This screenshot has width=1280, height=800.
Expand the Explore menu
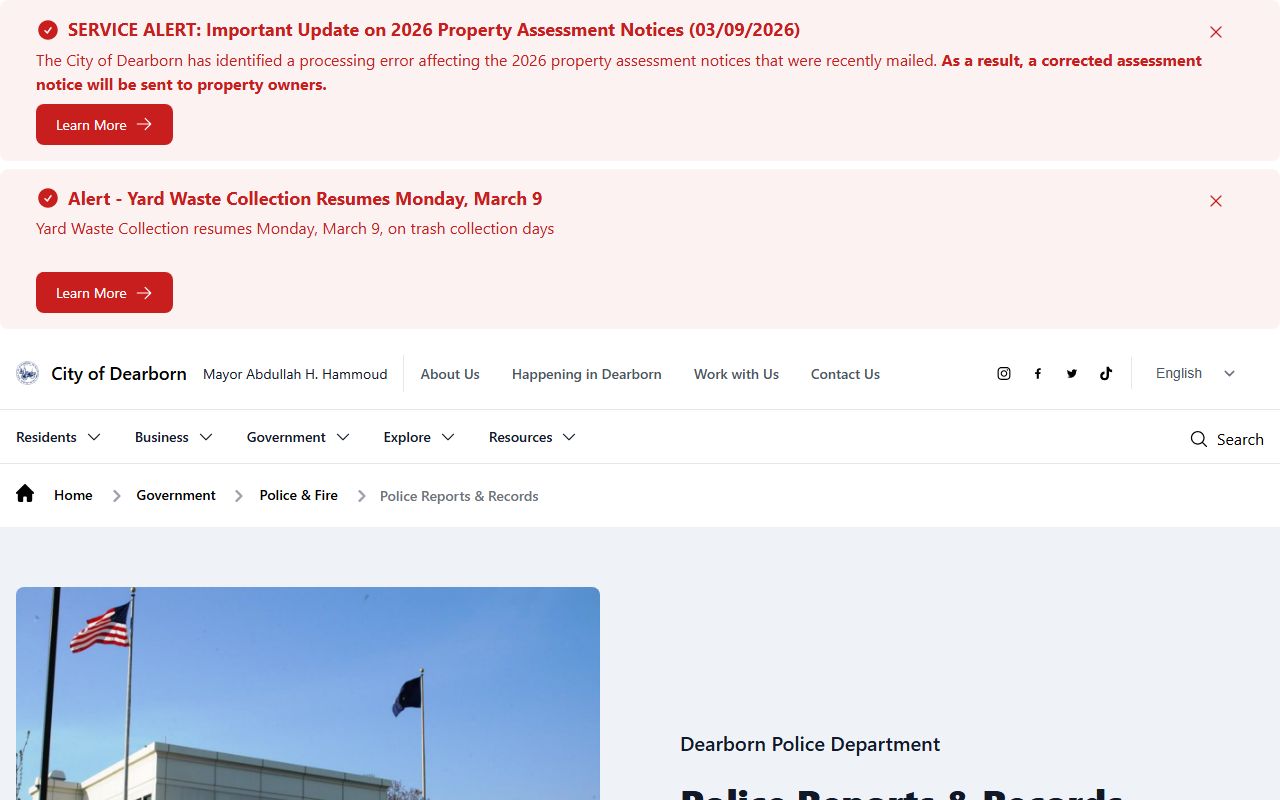click(x=420, y=437)
